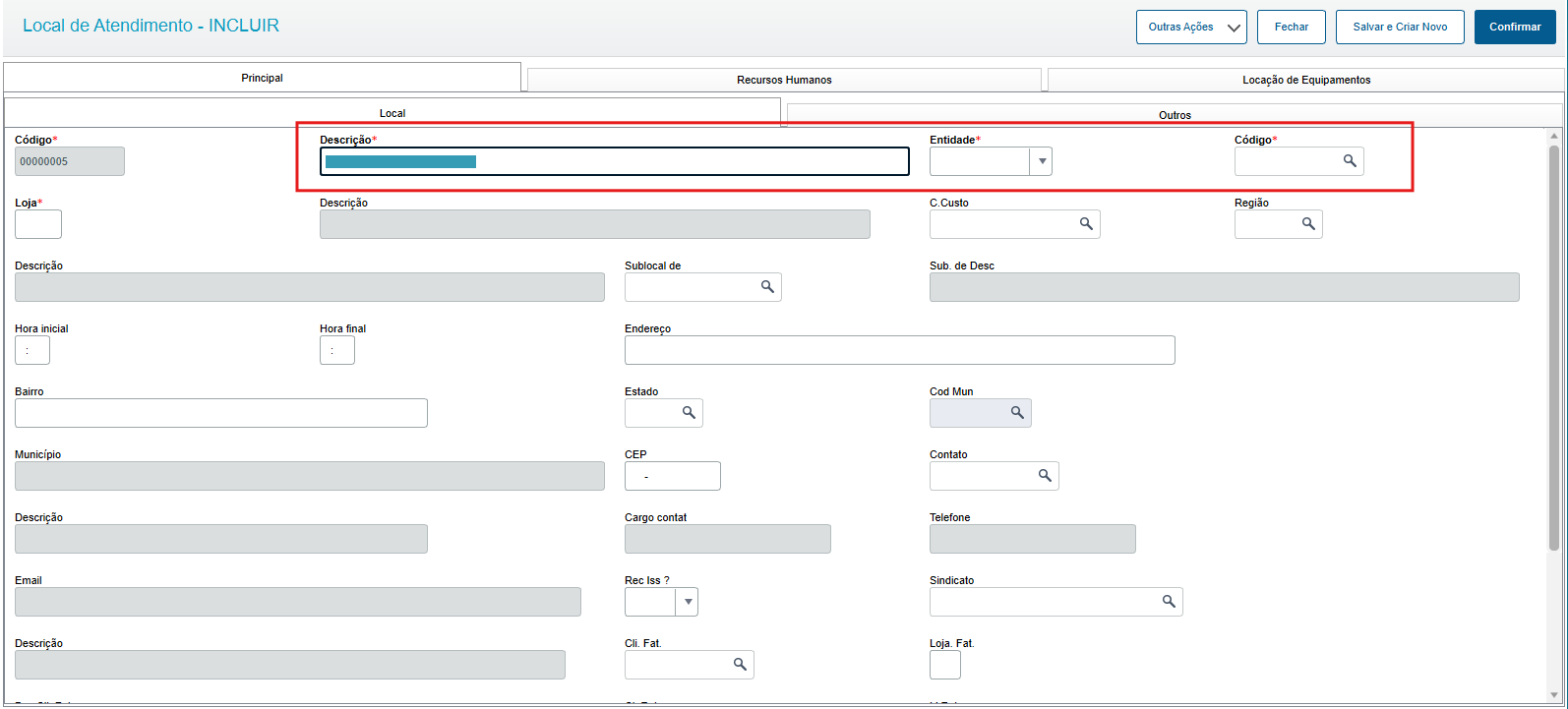Focus the Endereço input field
This screenshot has height=709, width=1568.
[899, 350]
